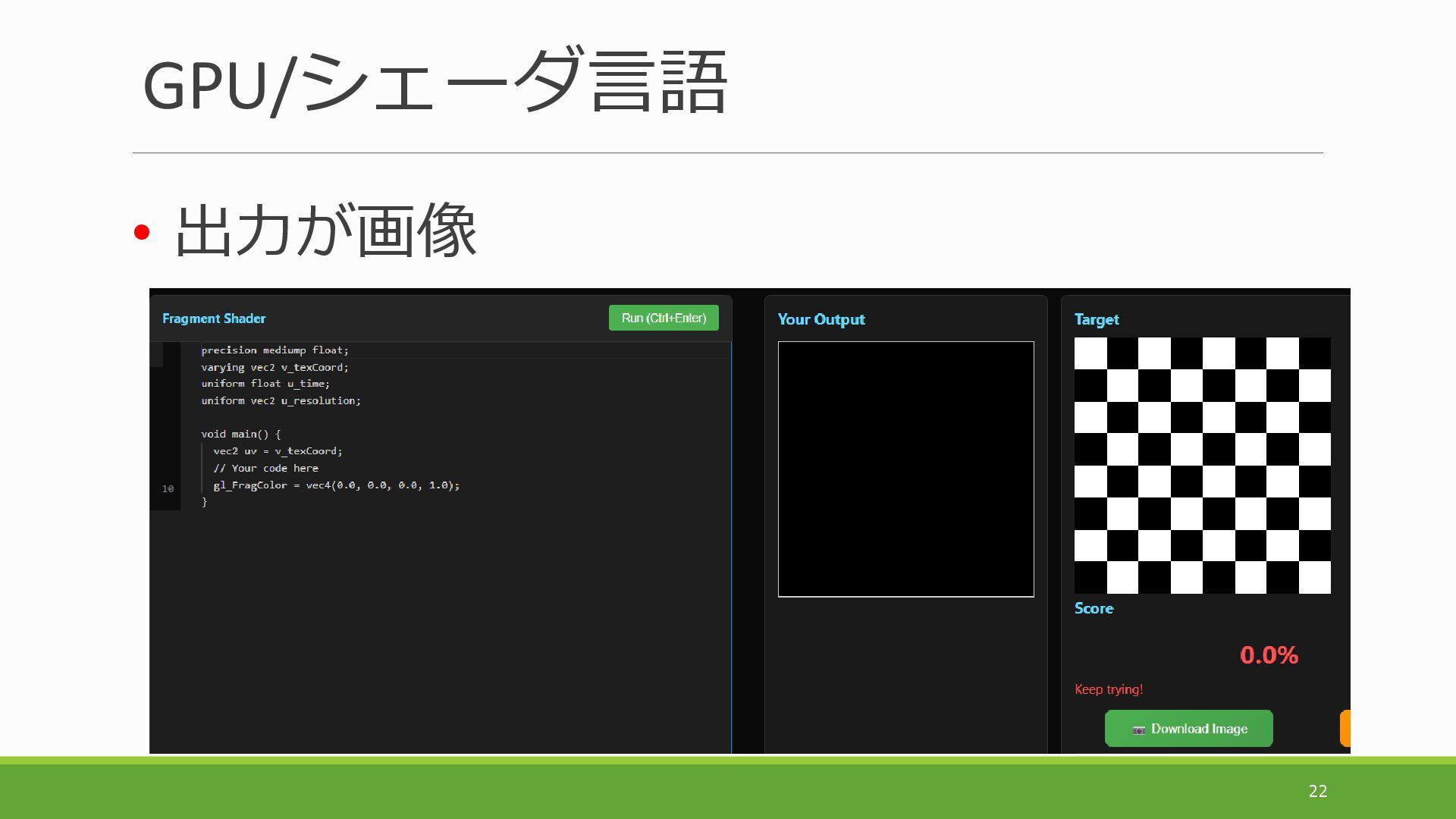
Task: Click the camera icon in Download Image
Action: [1138, 730]
